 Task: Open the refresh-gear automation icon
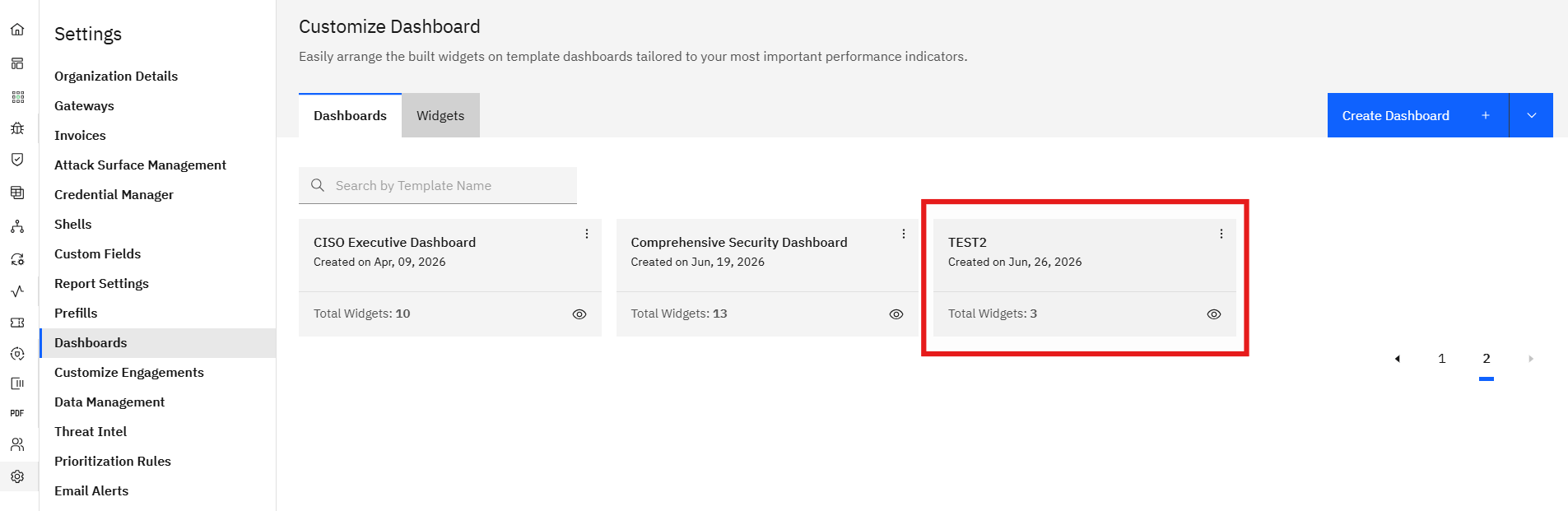[x=17, y=259]
